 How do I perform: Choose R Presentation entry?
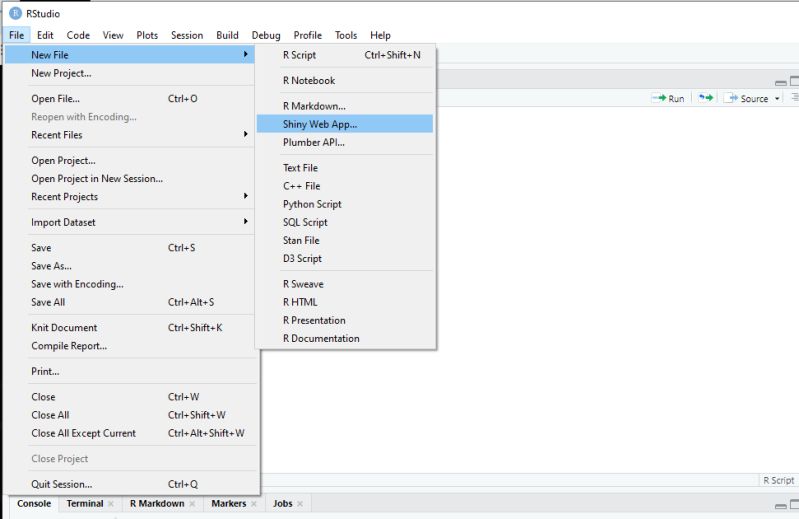[345, 320]
